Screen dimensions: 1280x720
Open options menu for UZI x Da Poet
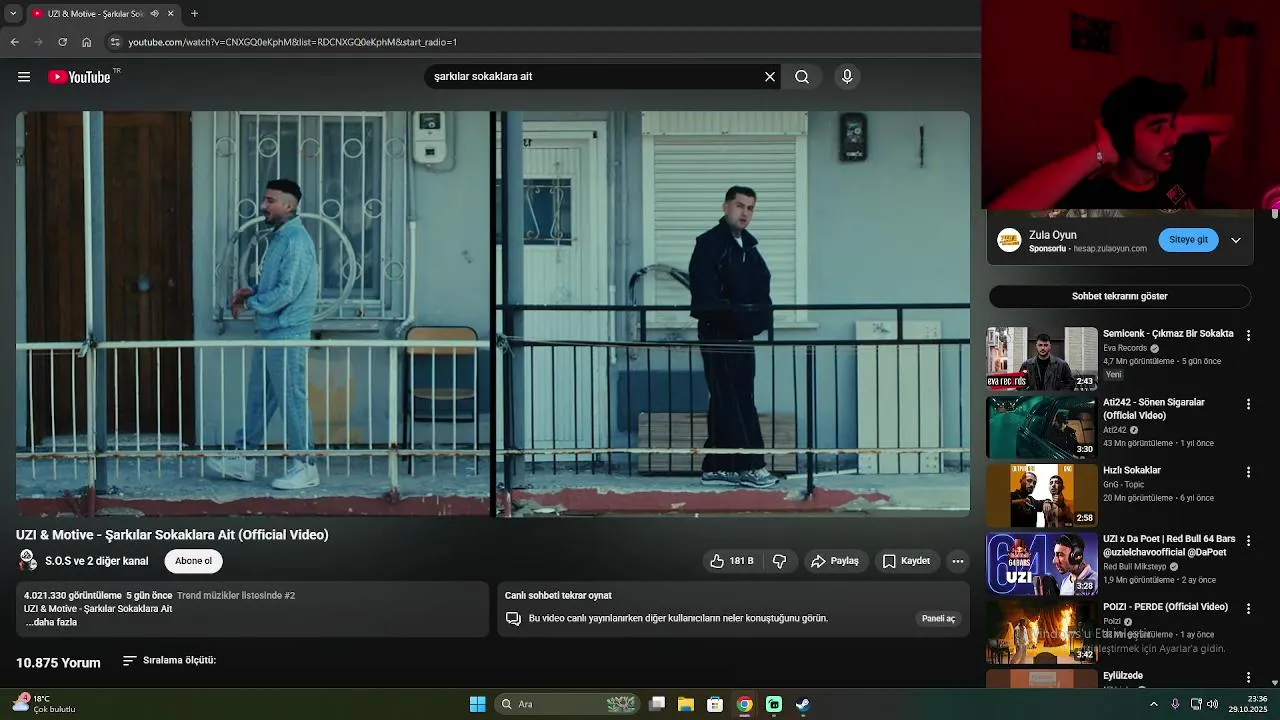pyautogui.click(x=1248, y=540)
